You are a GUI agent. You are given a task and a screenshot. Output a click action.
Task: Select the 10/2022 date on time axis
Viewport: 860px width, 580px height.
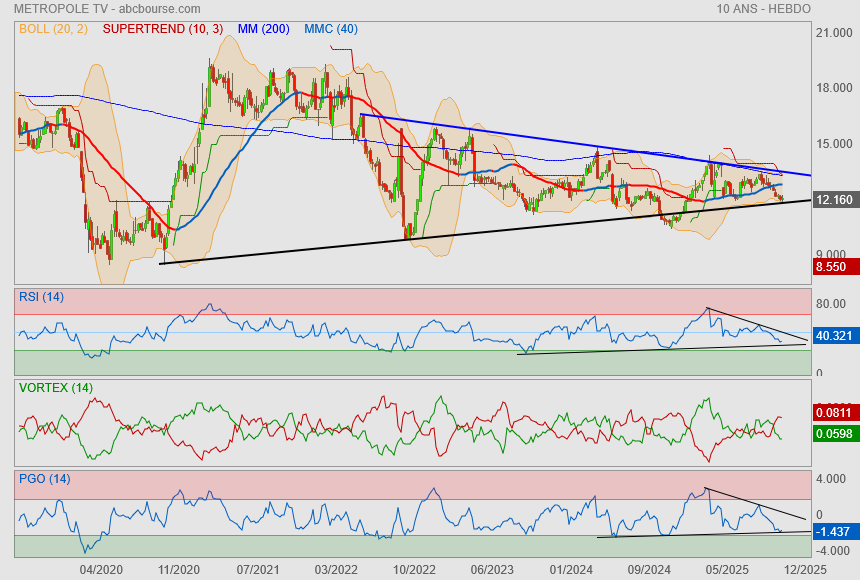pyautogui.click(x=414, y=569)
